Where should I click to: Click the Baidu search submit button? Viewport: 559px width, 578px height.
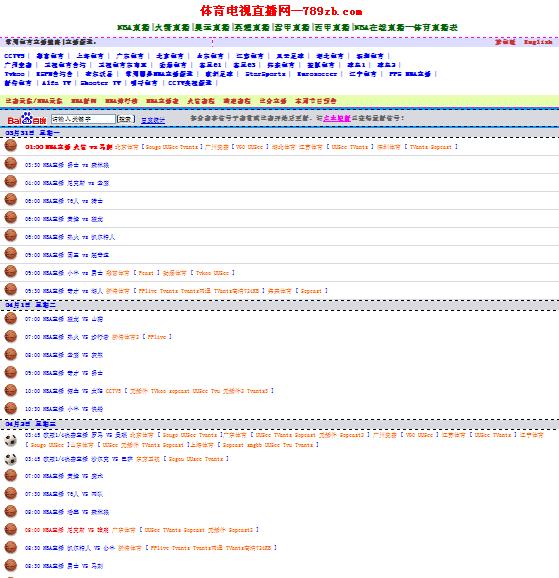point(125,119)
